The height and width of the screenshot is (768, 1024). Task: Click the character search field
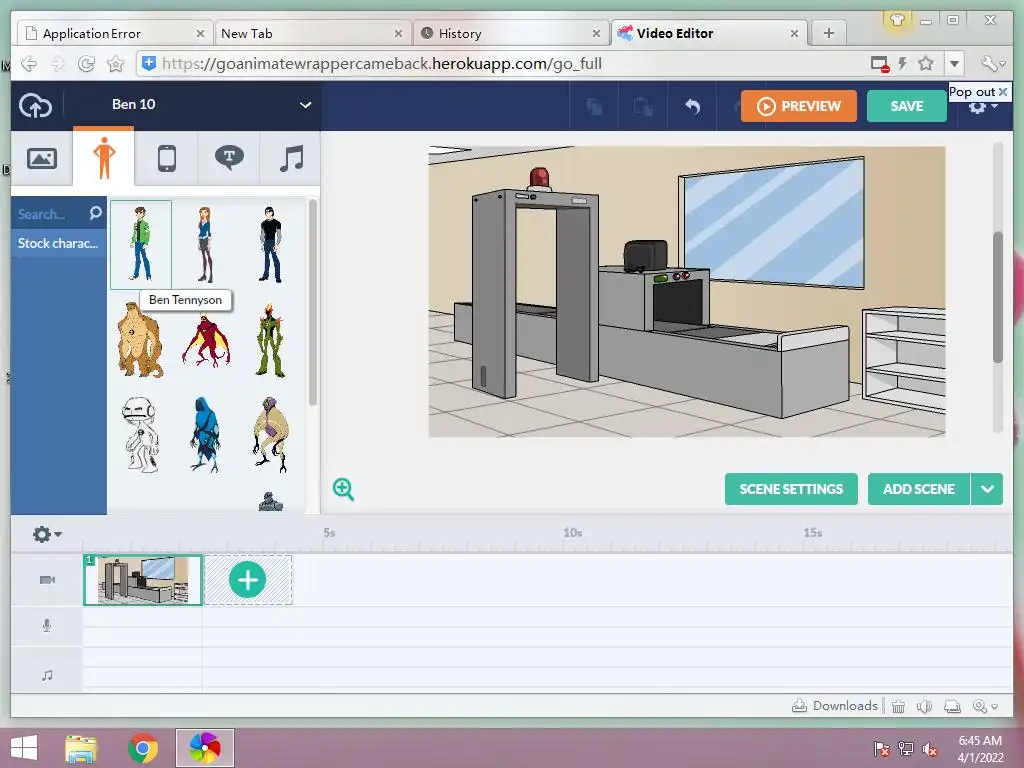coord(49,214)
